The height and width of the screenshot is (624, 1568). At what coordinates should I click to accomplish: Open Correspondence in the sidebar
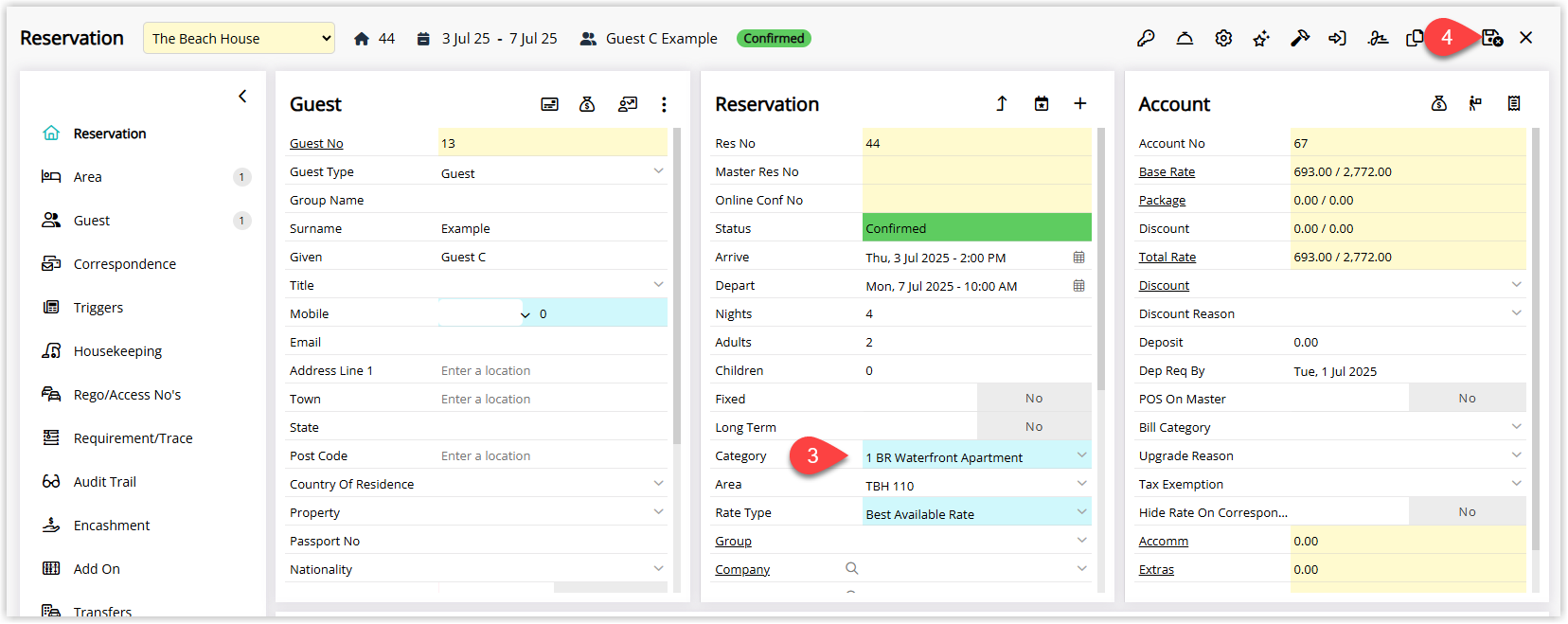pyautogui.click(x=125, y=264)
